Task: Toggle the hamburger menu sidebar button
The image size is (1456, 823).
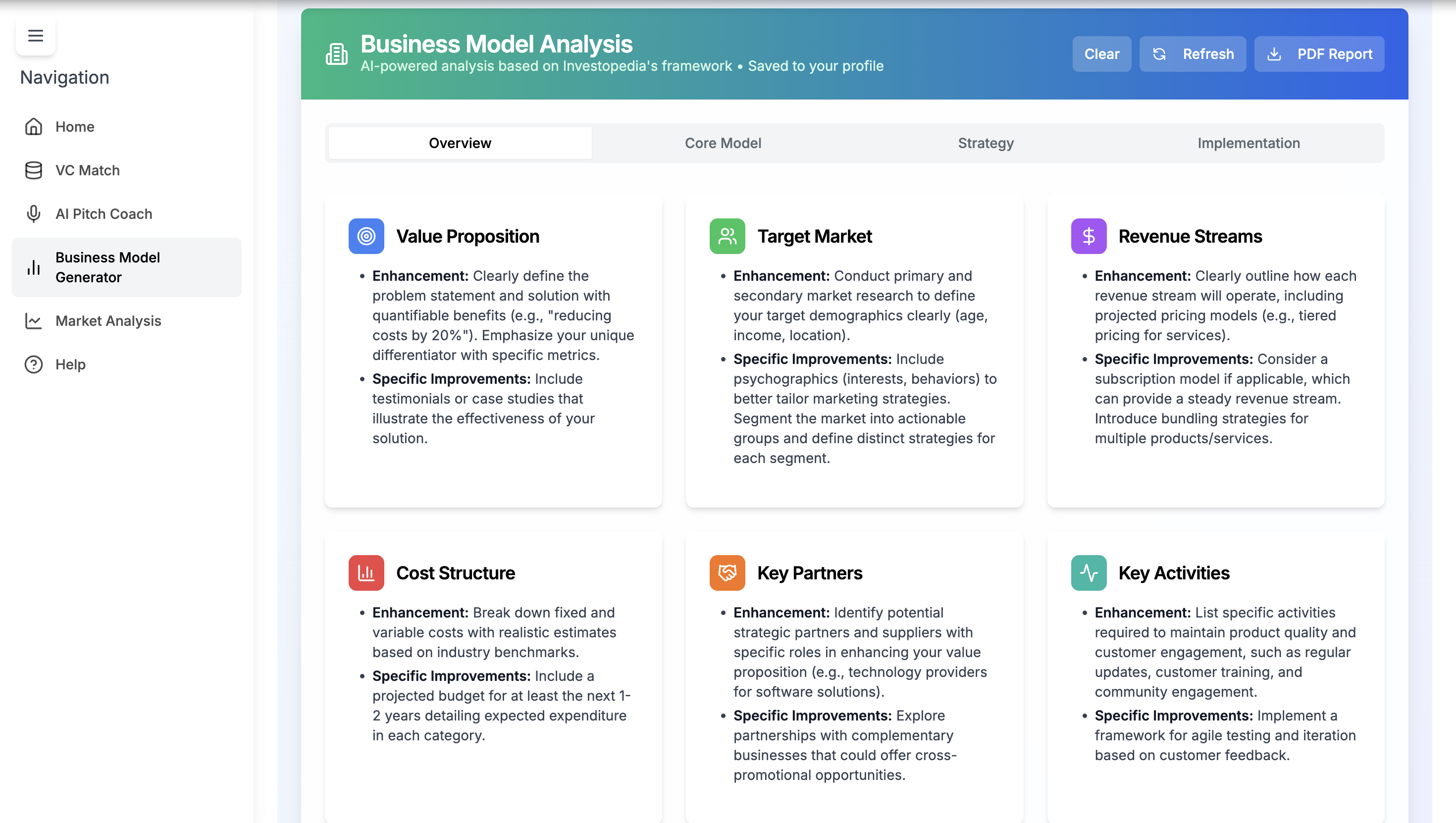Action: [36, 36]
